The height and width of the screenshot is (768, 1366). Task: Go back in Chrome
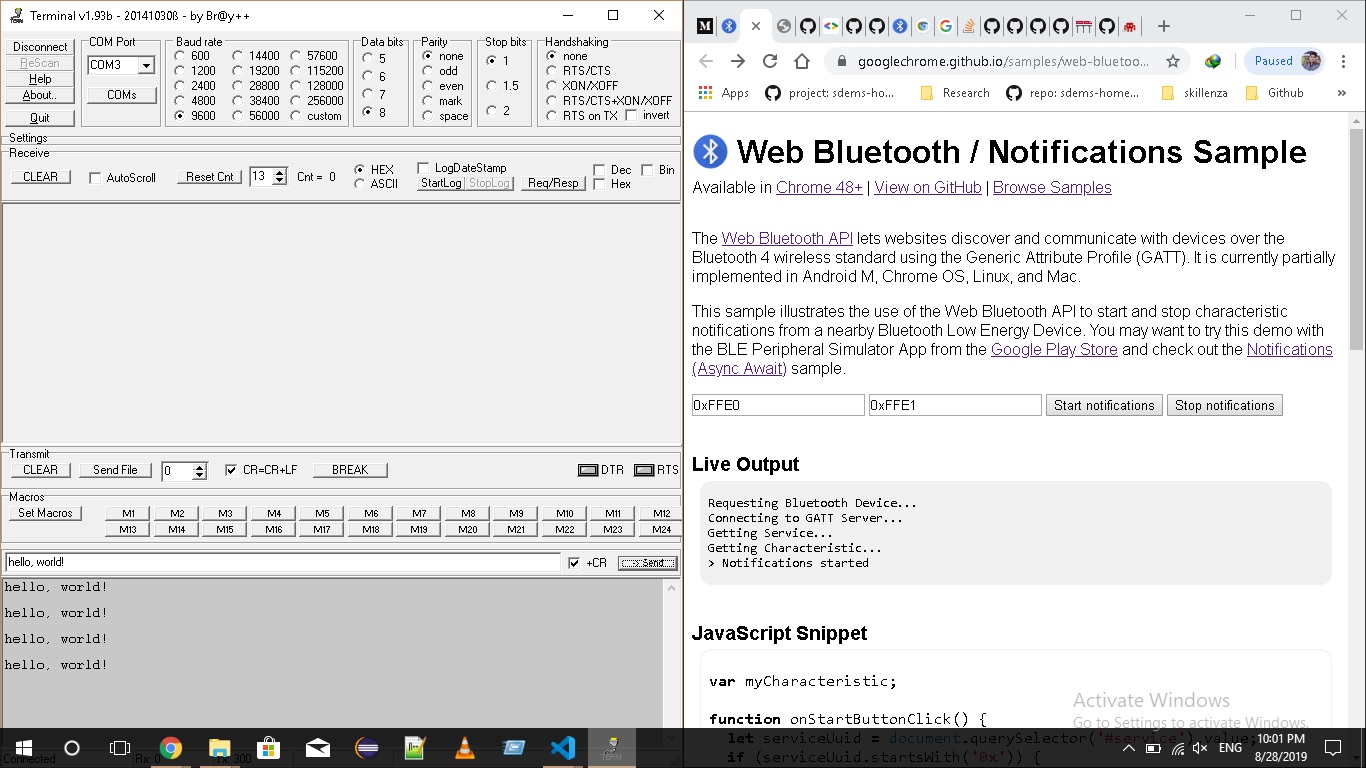706,61
